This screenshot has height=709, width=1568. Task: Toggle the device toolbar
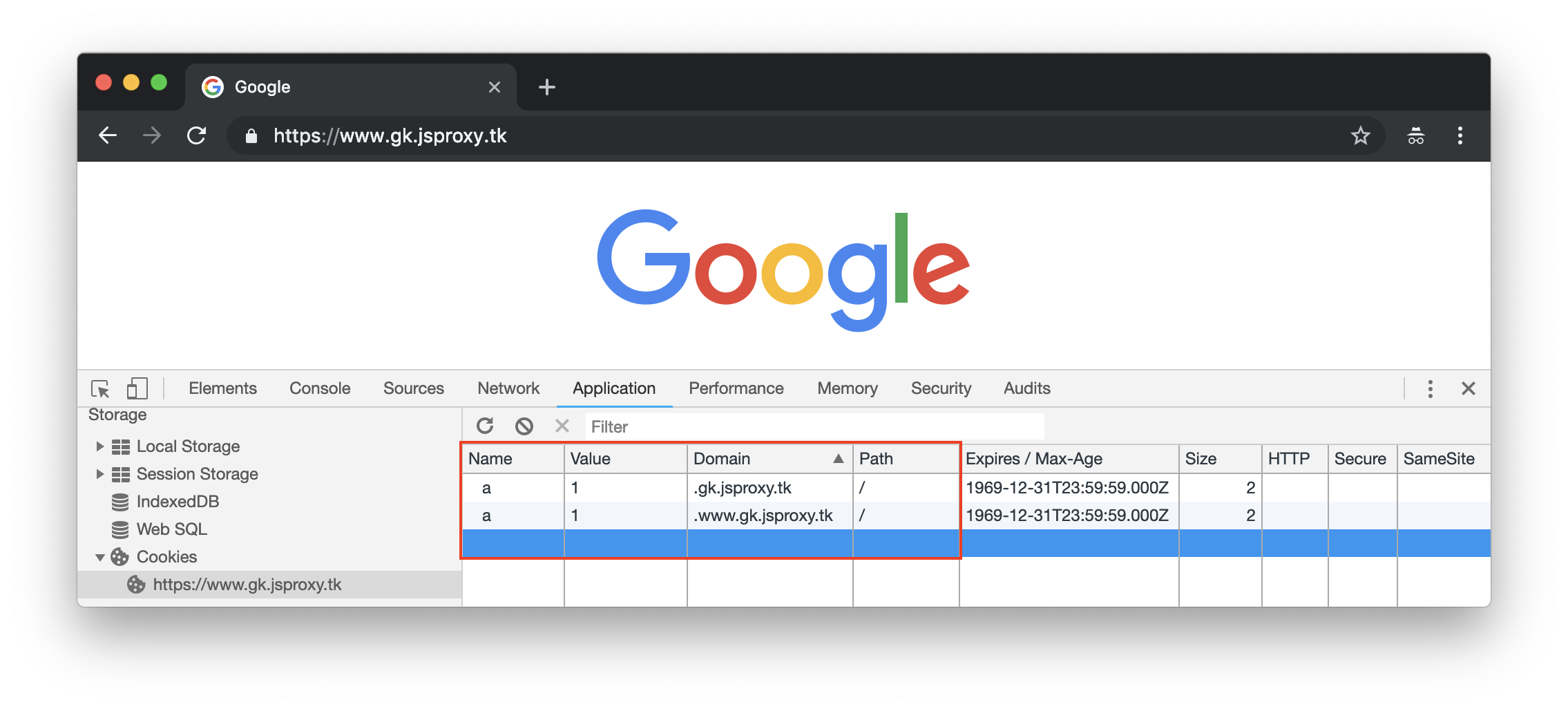click(137, 388)
